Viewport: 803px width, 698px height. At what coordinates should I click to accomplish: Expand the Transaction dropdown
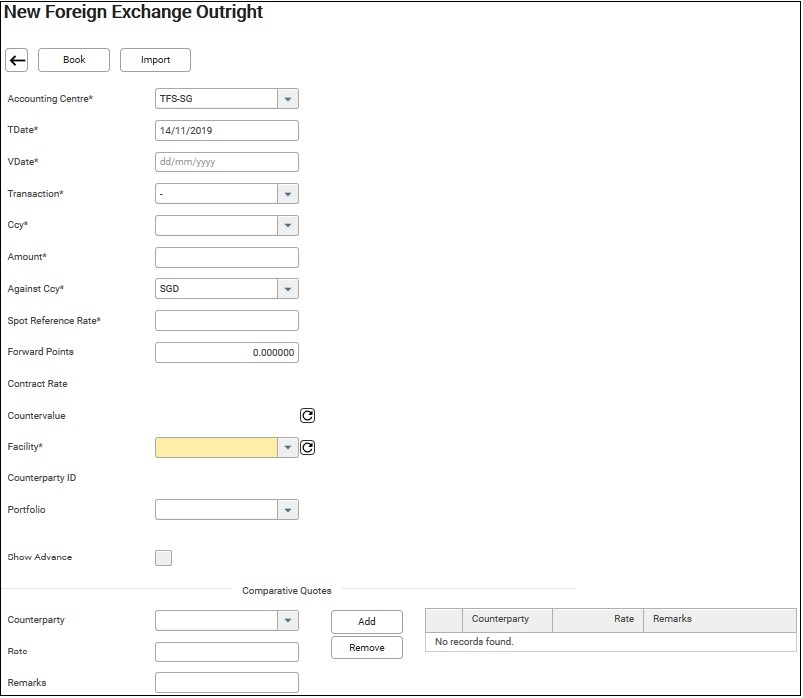[288, 194]
